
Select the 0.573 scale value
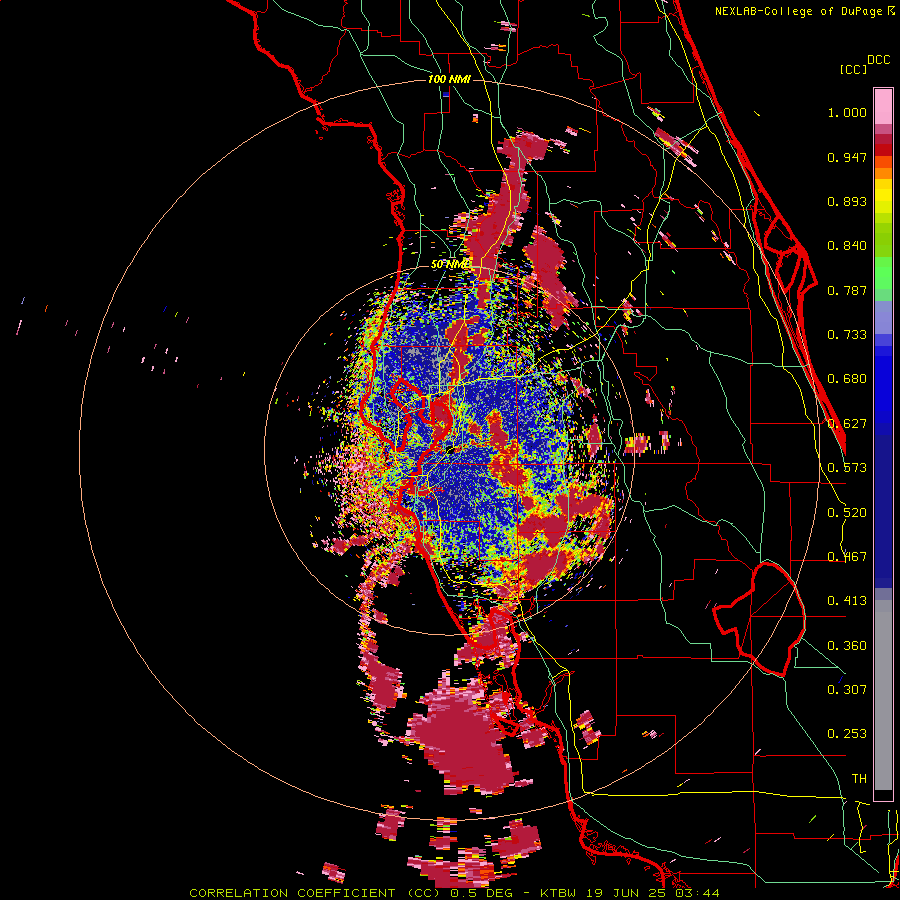[x=847, y=468]
